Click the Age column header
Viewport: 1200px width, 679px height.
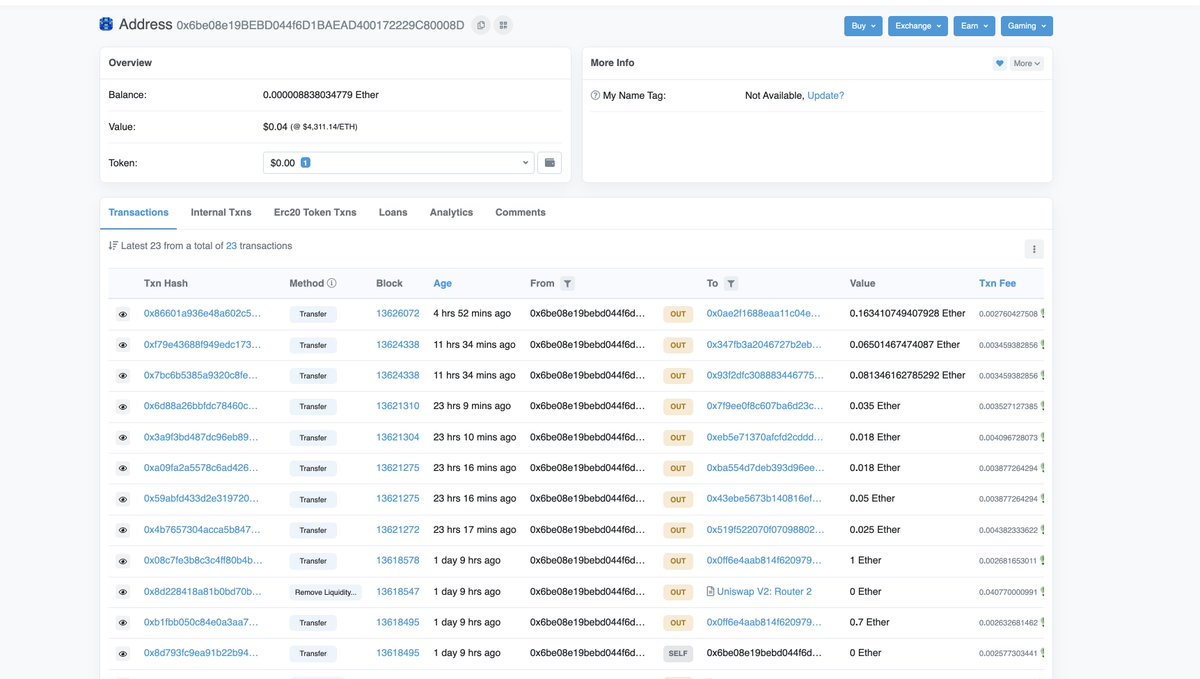click(x=443, y=284)
